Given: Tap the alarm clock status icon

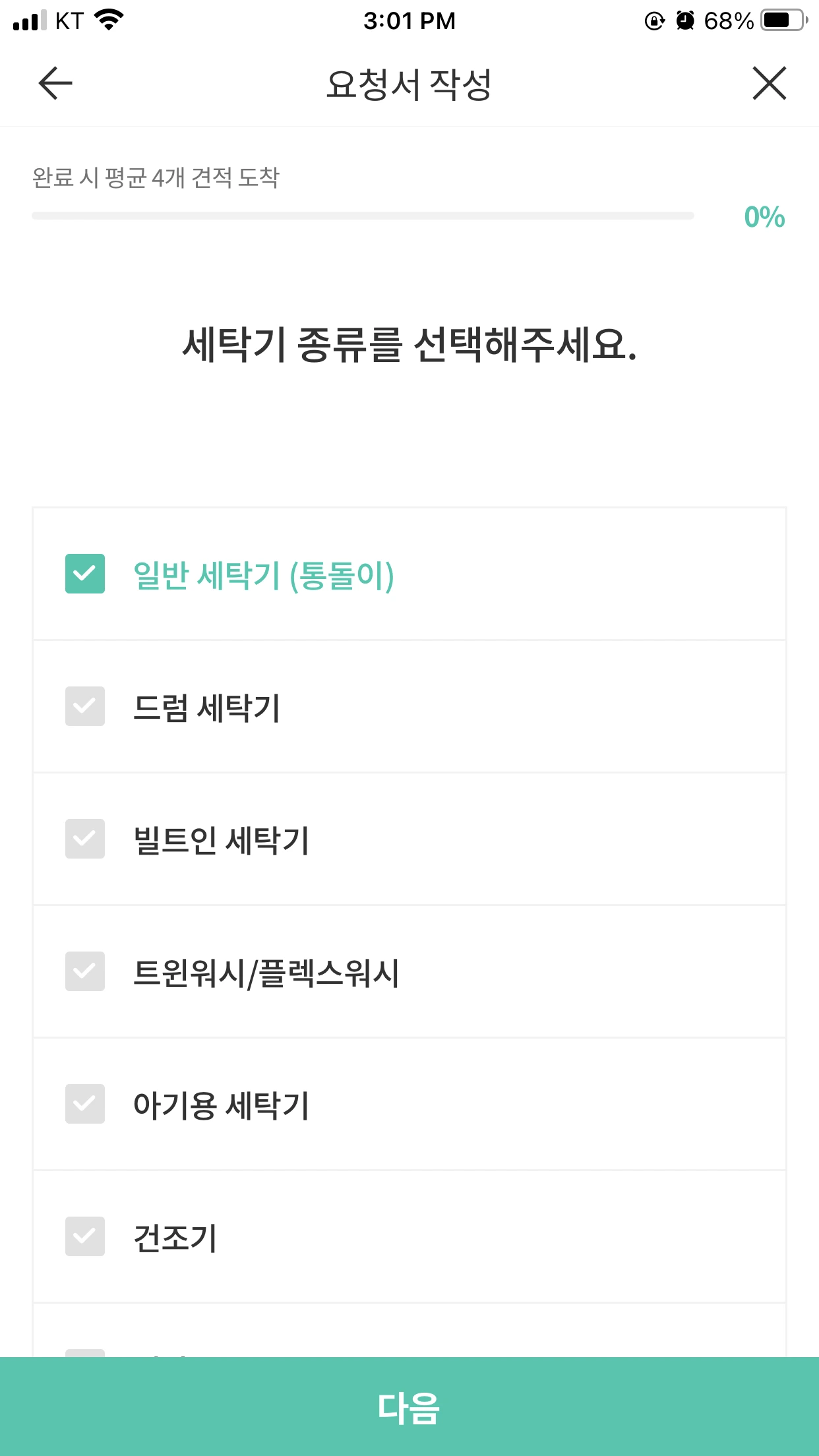Looking at the screenshot, I should (x=686, y=21).
